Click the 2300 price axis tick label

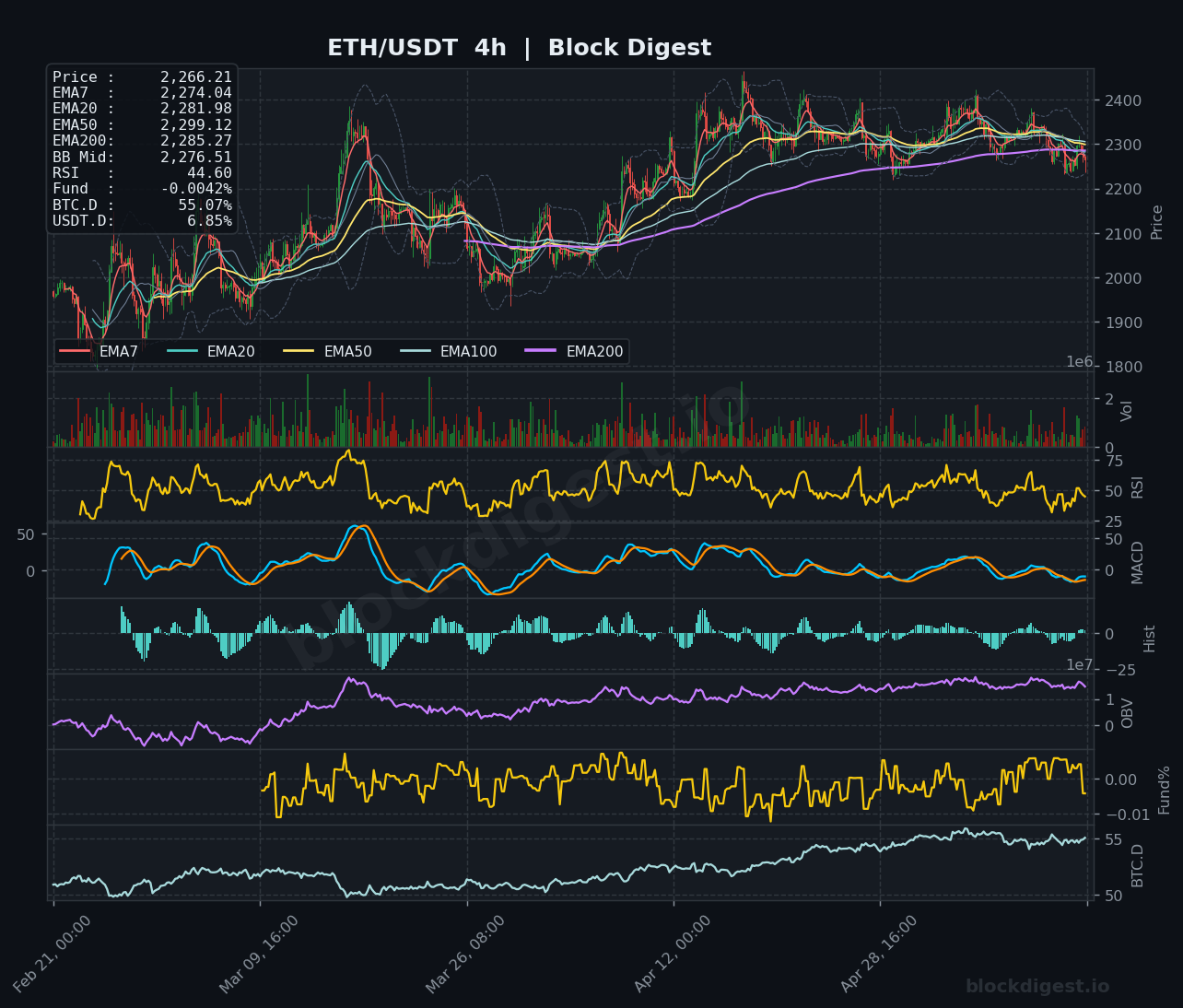[x=1123, y=145]
